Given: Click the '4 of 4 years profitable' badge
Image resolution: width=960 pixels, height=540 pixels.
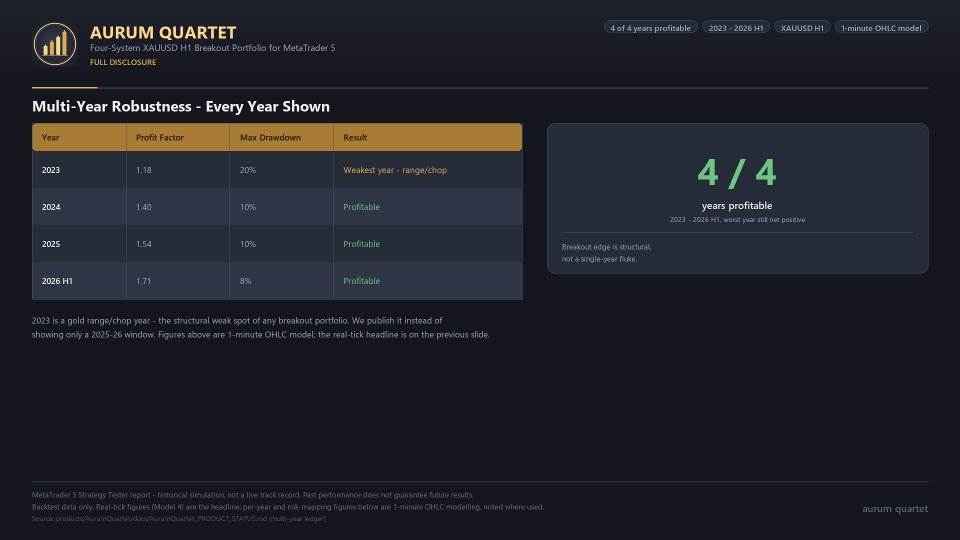Looking at the screenshot, I should tap(650, 28).
